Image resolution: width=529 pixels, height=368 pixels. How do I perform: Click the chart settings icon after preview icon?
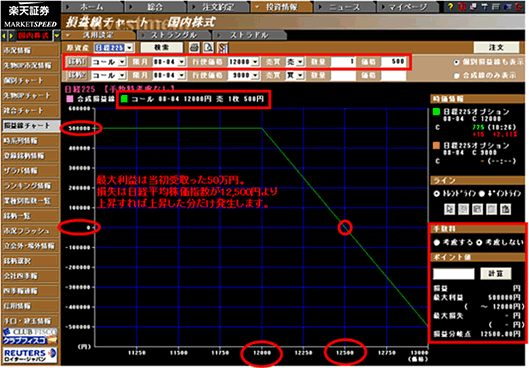click(x=222, y=48)
